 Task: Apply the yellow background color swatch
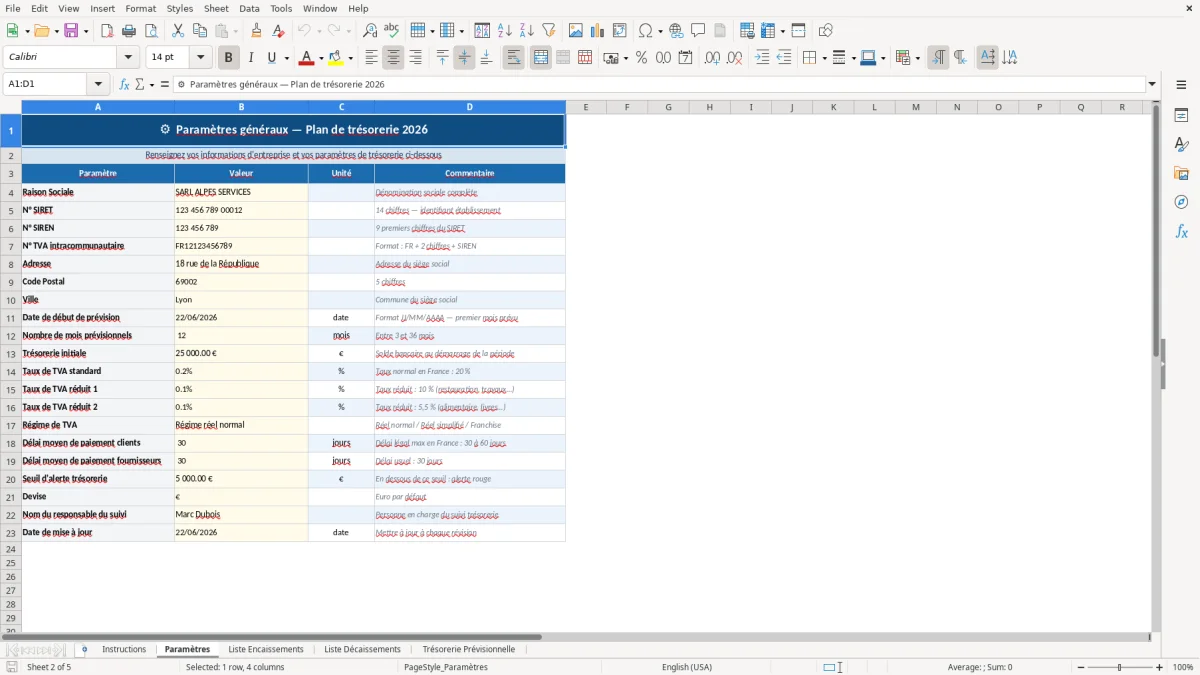pos(335,59)
